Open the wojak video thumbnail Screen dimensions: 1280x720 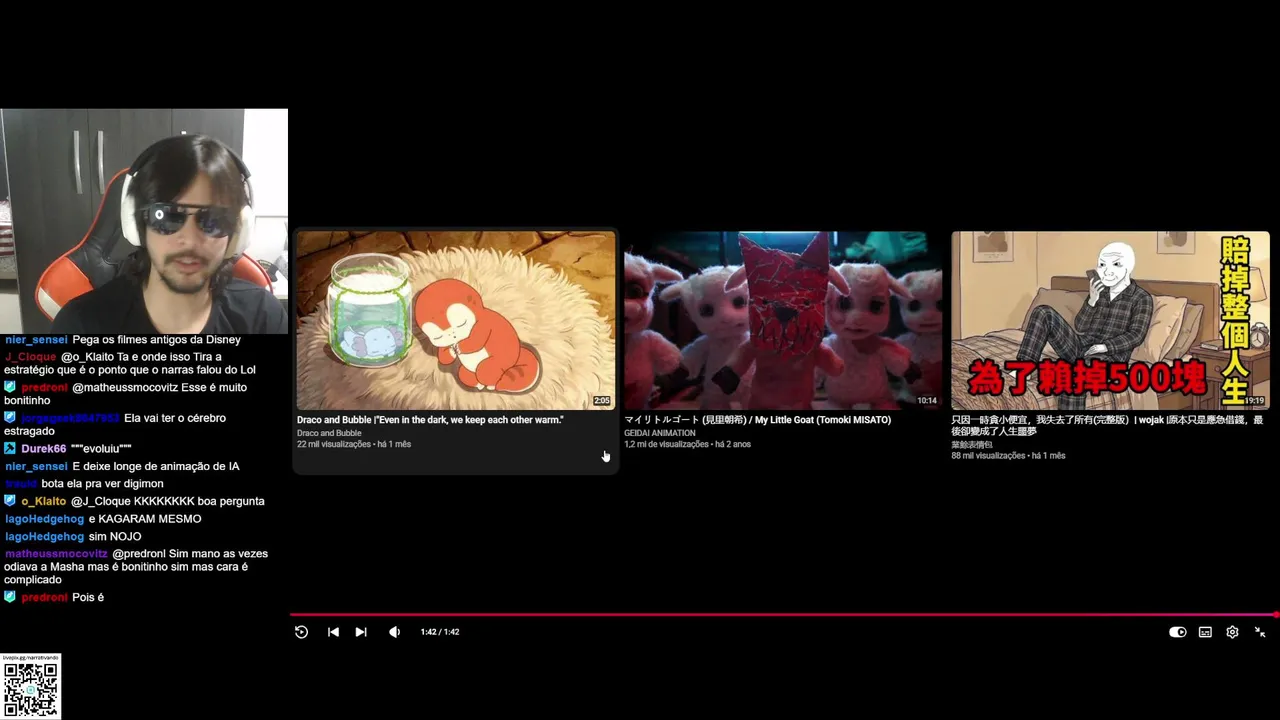click(1110, 320)
